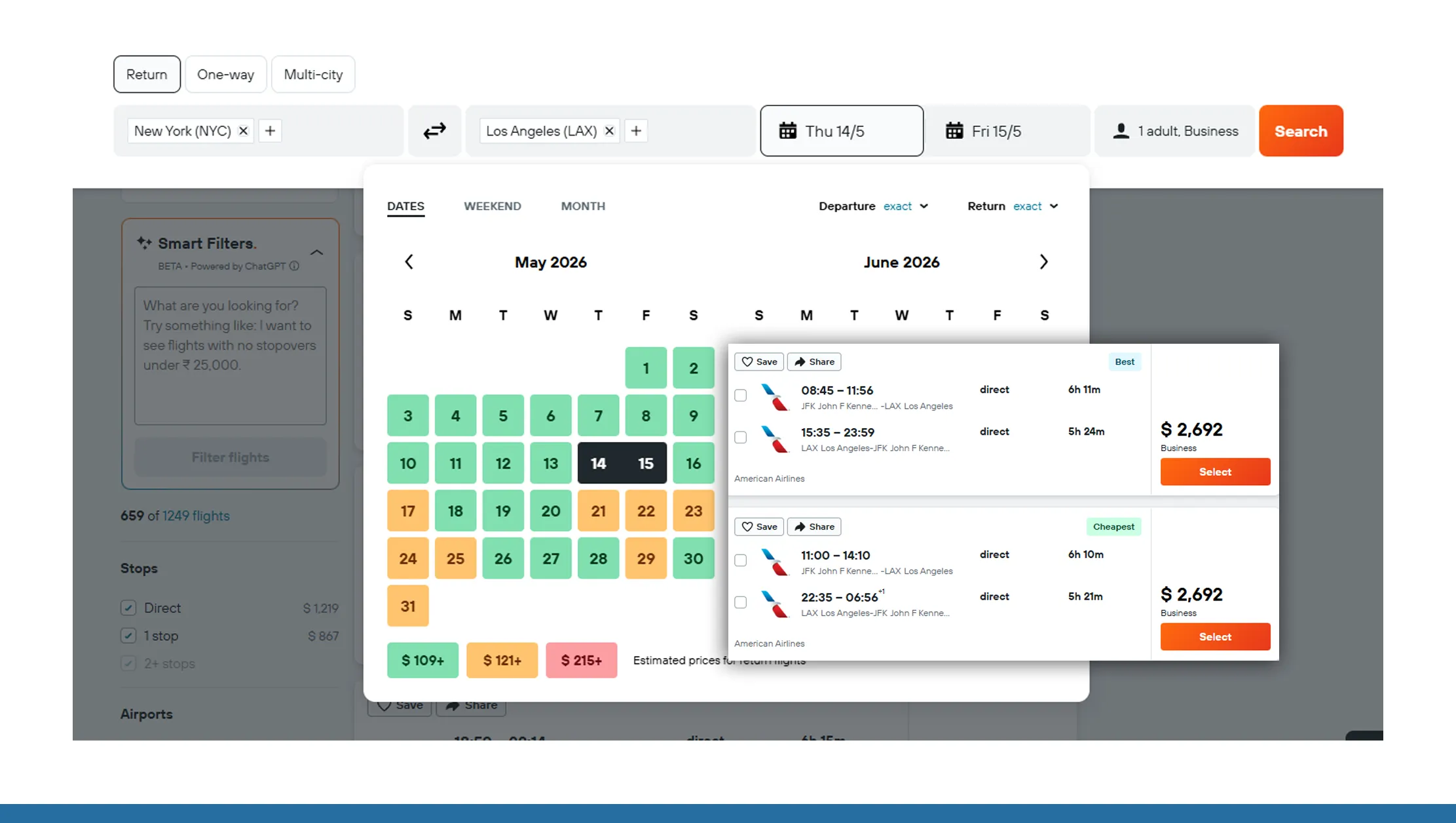Tick checkbox for 08:45 – 11:56 flight
This screenshot has height=823, width=1456.
(740, 395)
